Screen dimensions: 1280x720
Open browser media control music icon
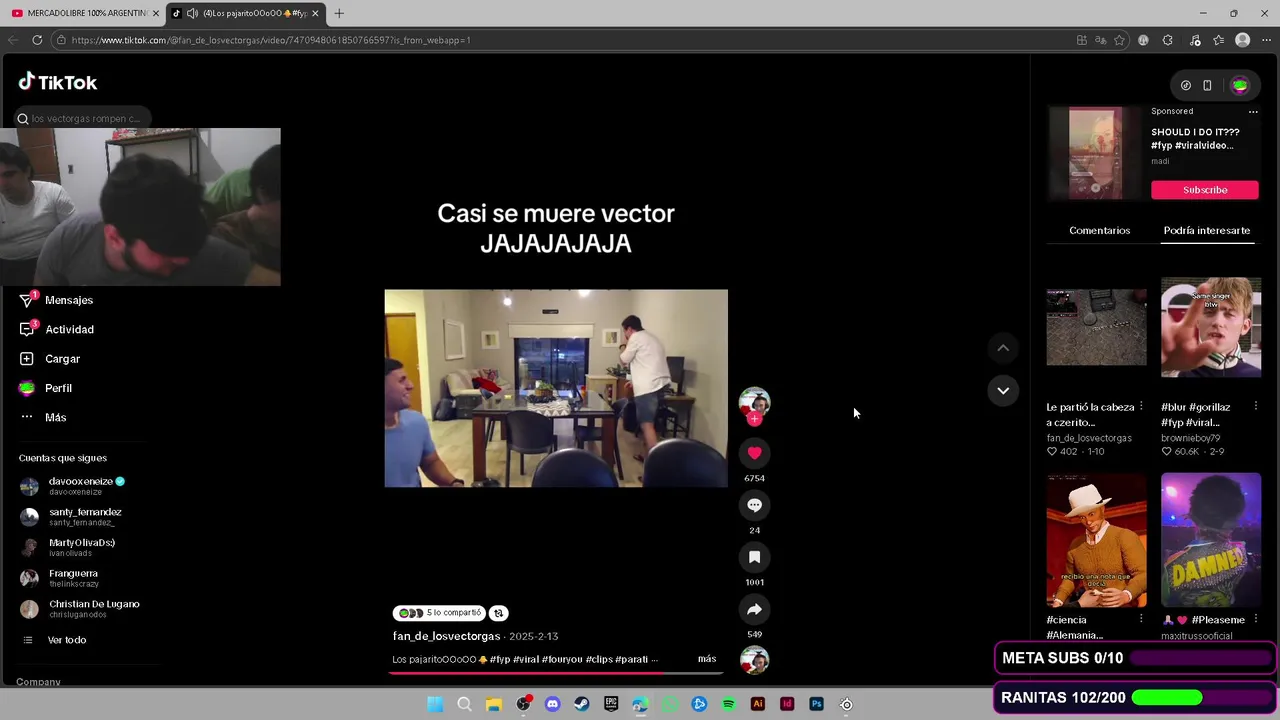[x=1195, y=40]
